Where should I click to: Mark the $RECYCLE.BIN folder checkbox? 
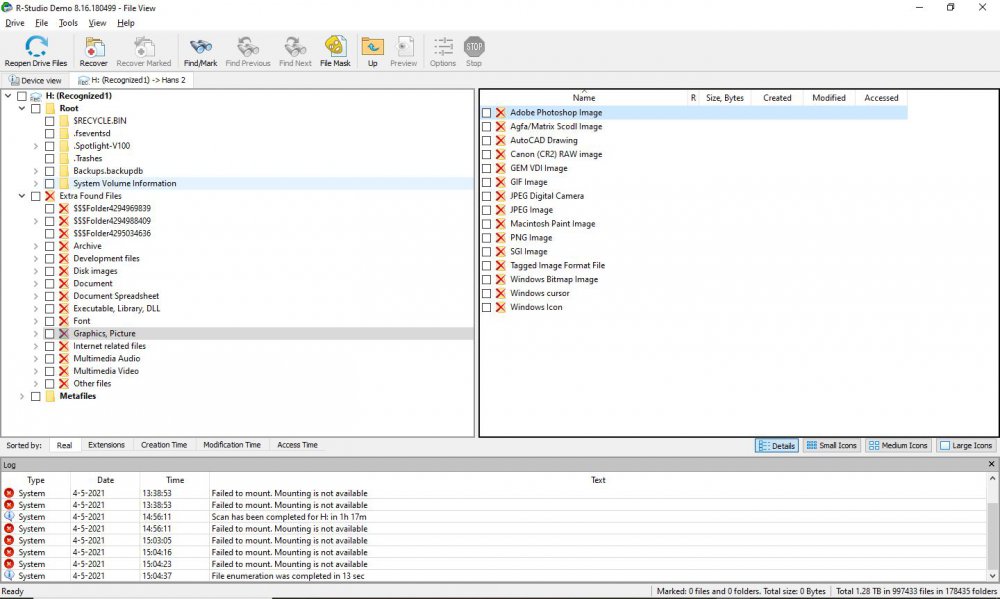(x=50, y=121)
